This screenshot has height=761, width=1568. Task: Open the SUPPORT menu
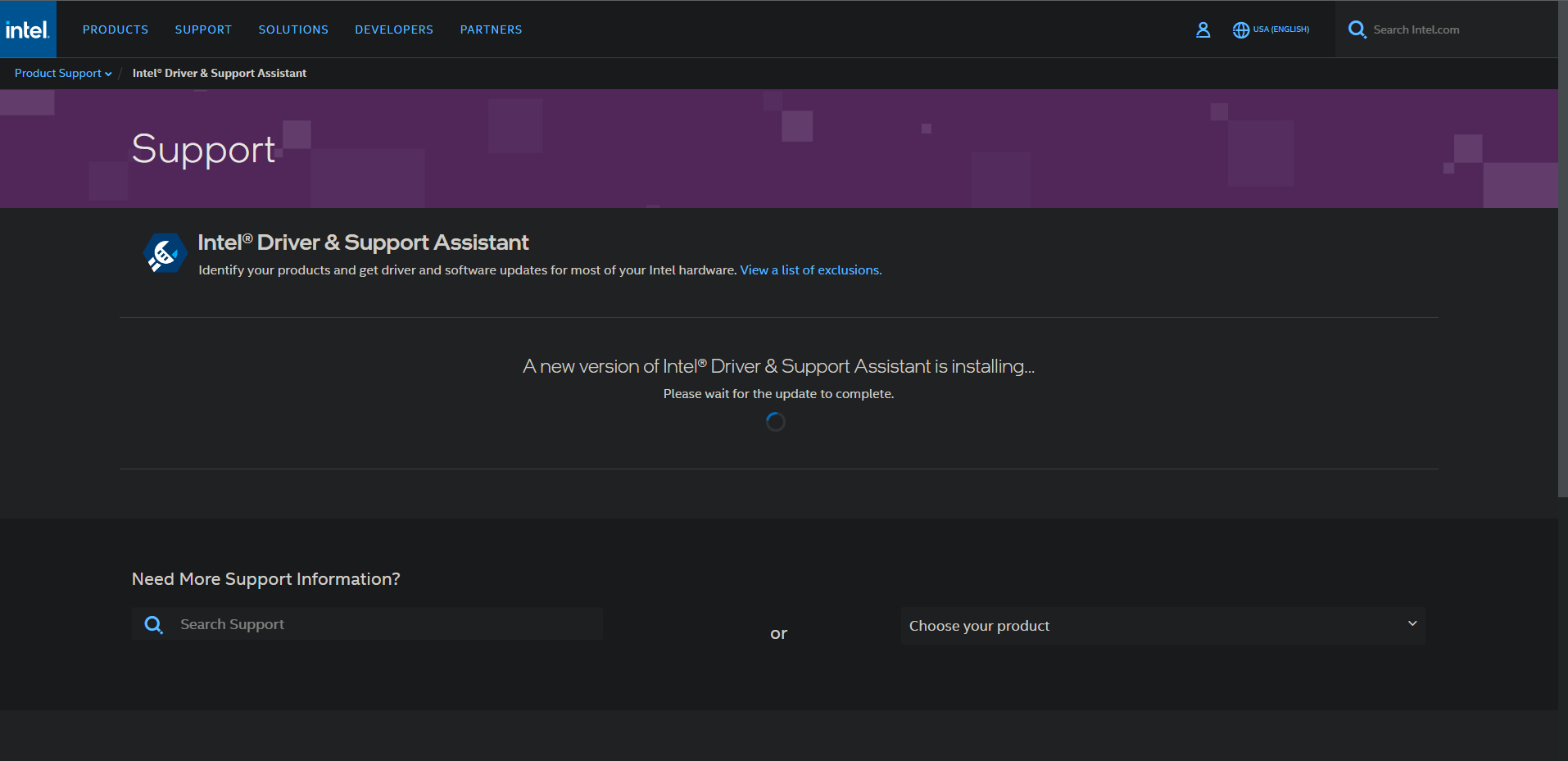[x=203, y=29]
